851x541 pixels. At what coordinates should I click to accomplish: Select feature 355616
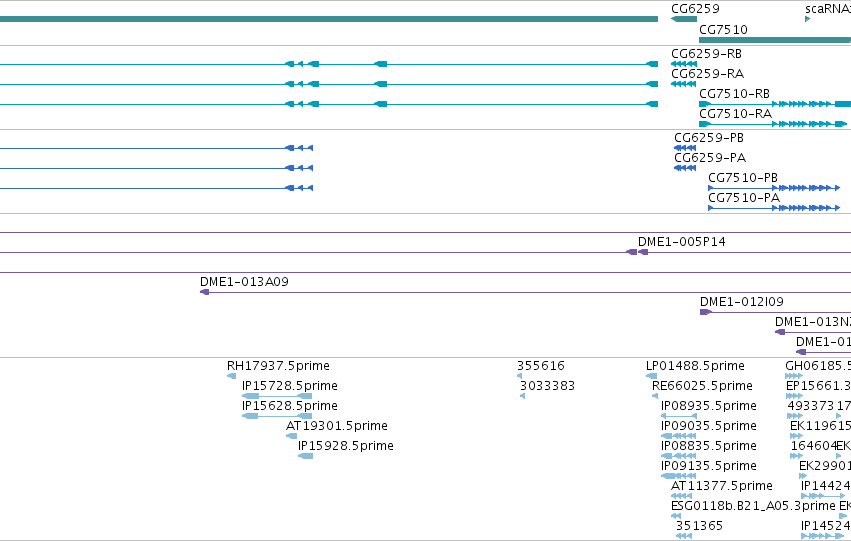(x=541, y=366)
